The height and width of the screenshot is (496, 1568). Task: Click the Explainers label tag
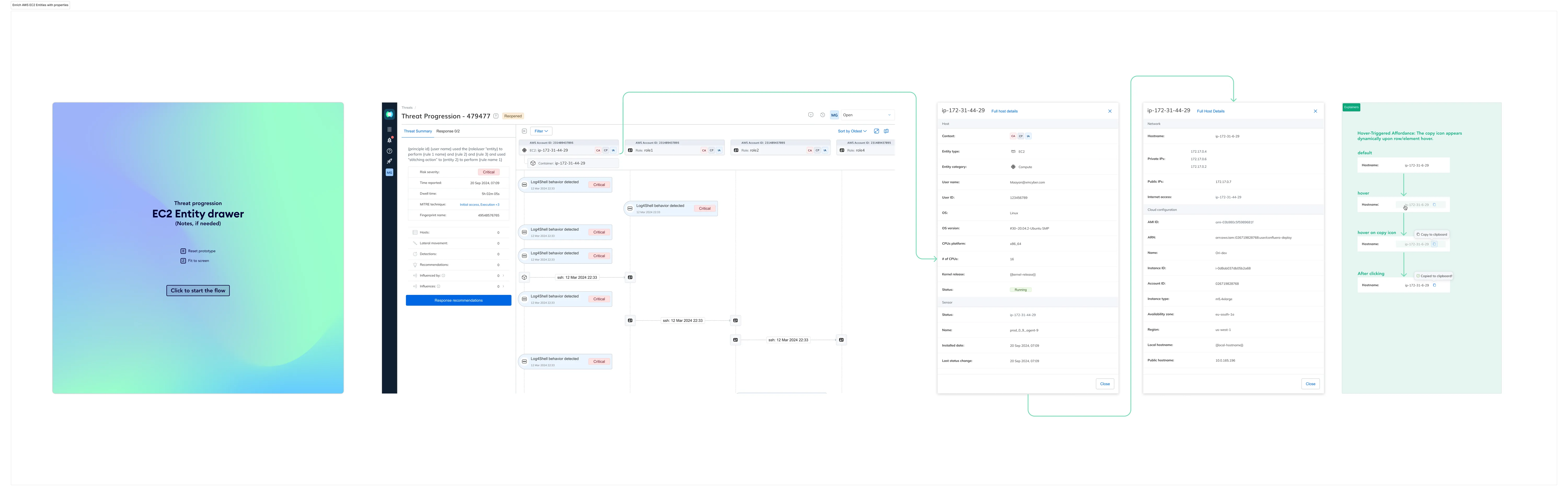pyautogui.click(x=1351, y=107)
